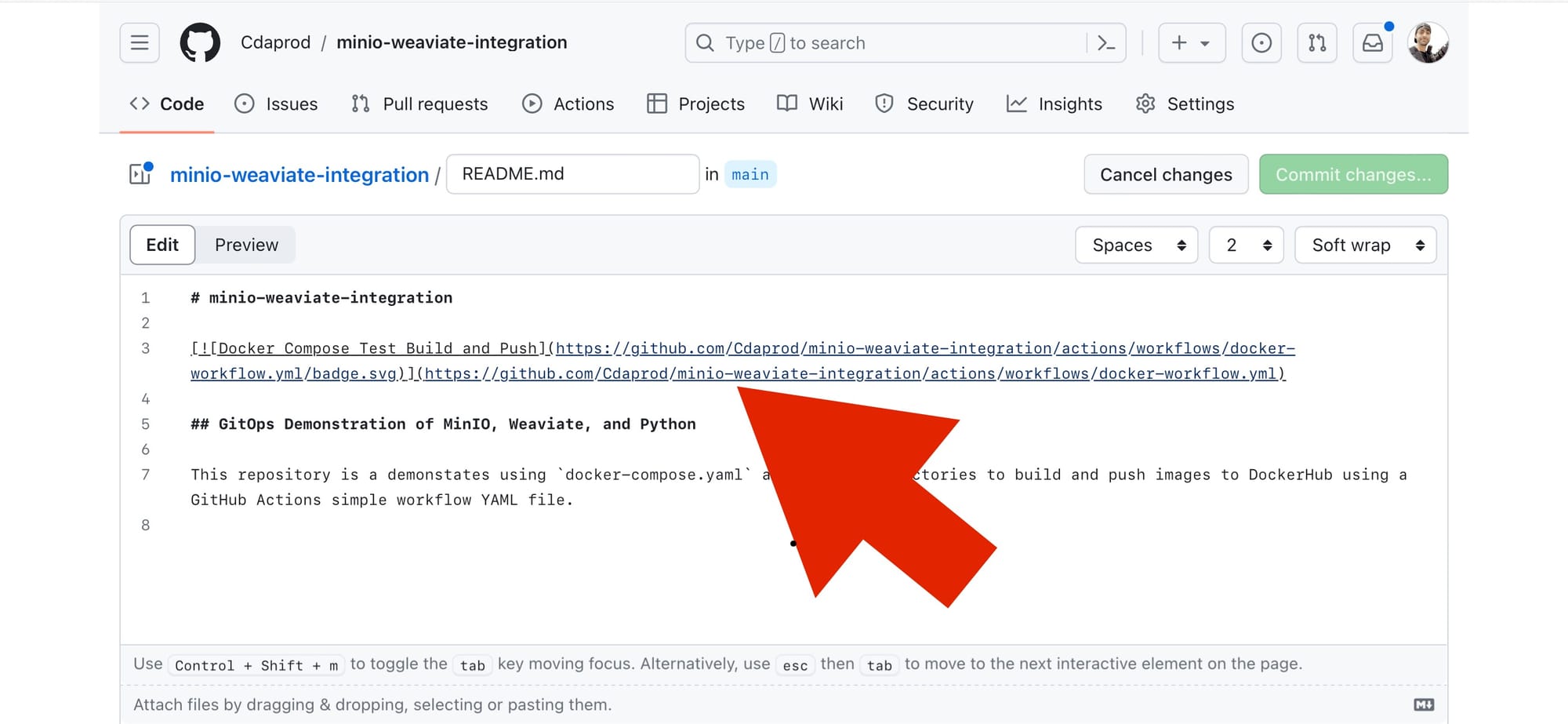
Task: Click the GitHub logo icon
Action: pos(200,42)
